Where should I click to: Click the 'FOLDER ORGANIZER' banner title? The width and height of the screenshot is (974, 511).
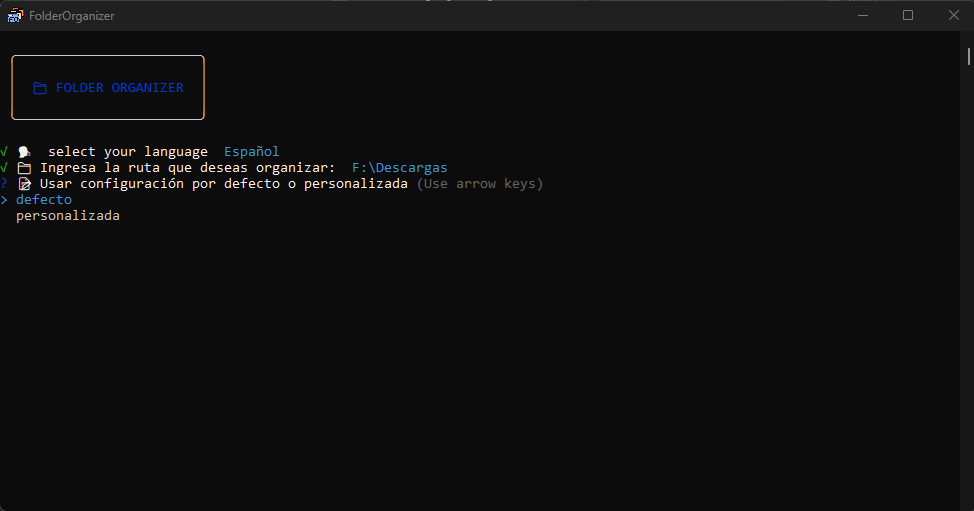tap(120, 88)
